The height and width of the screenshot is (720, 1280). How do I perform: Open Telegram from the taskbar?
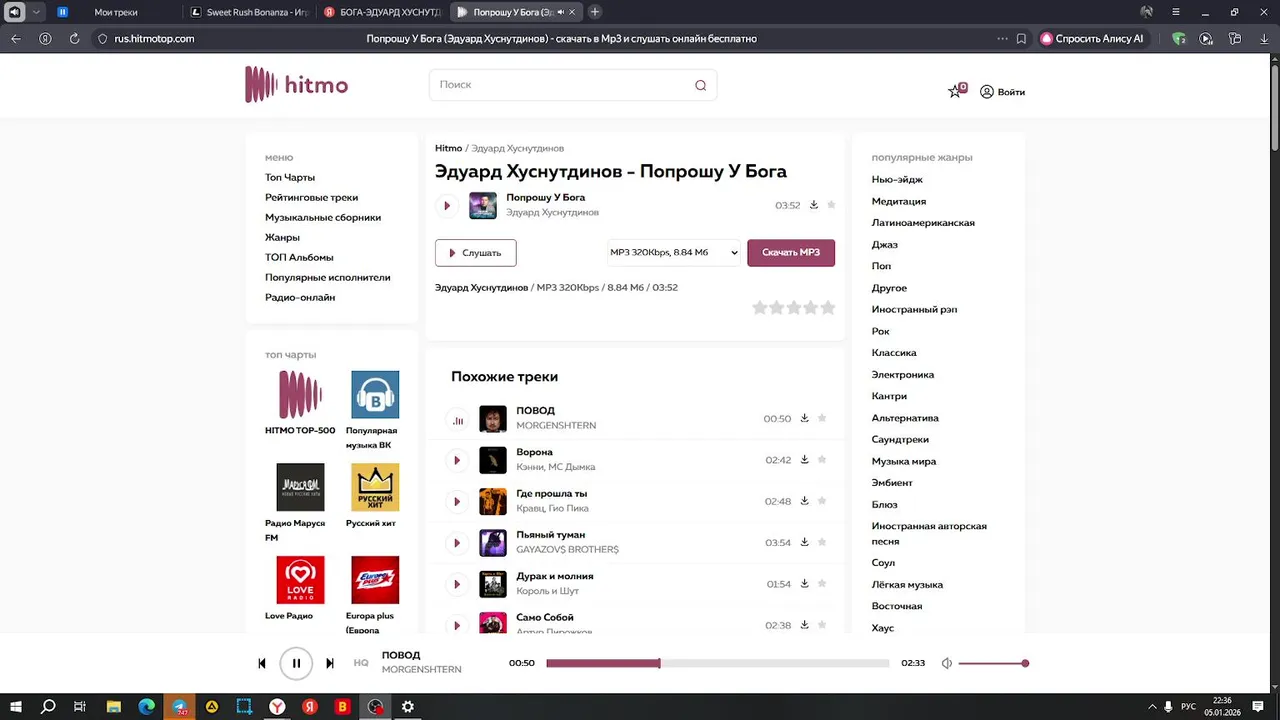179,706
